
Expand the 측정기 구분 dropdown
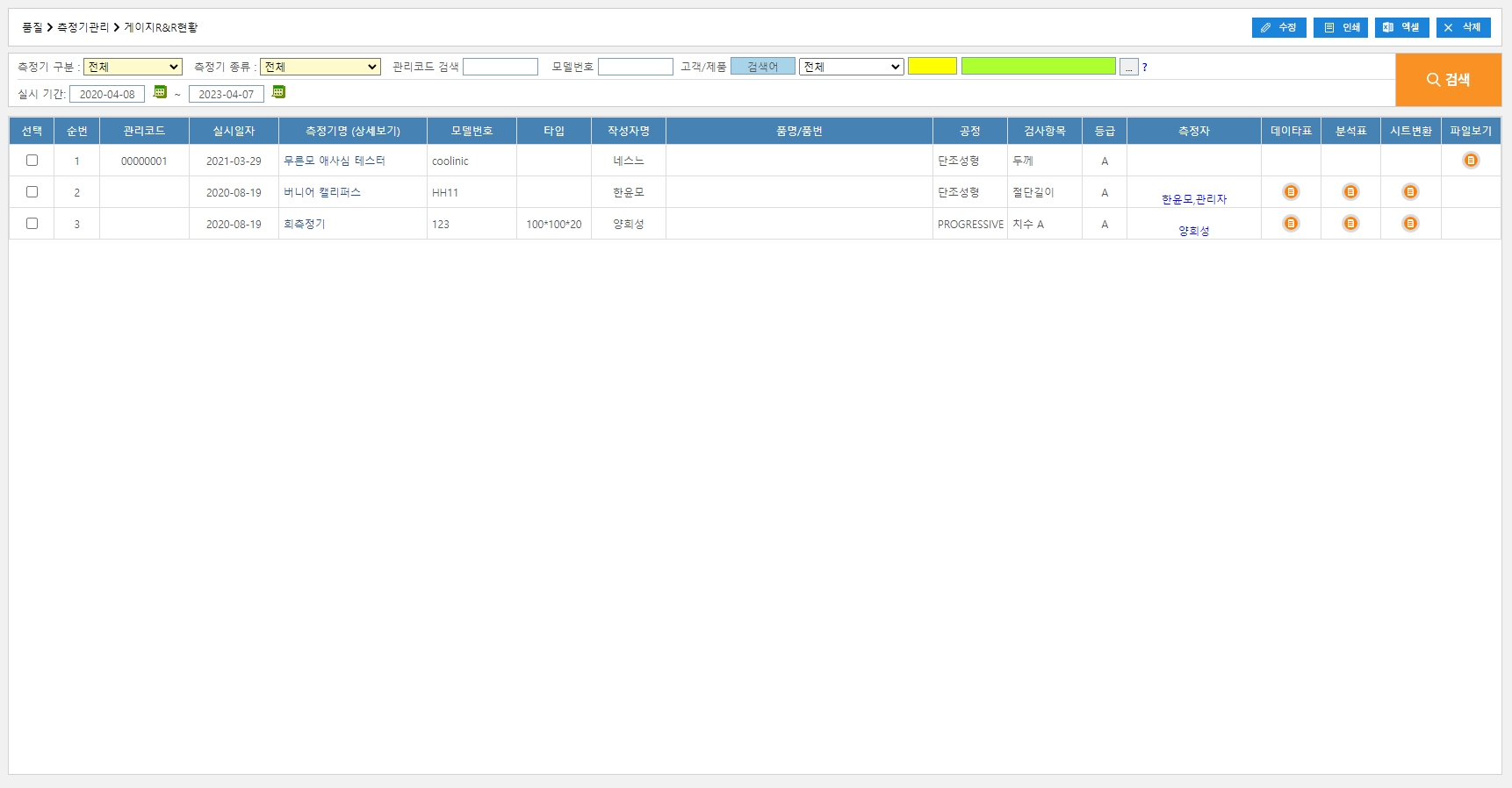pos(133,67)
